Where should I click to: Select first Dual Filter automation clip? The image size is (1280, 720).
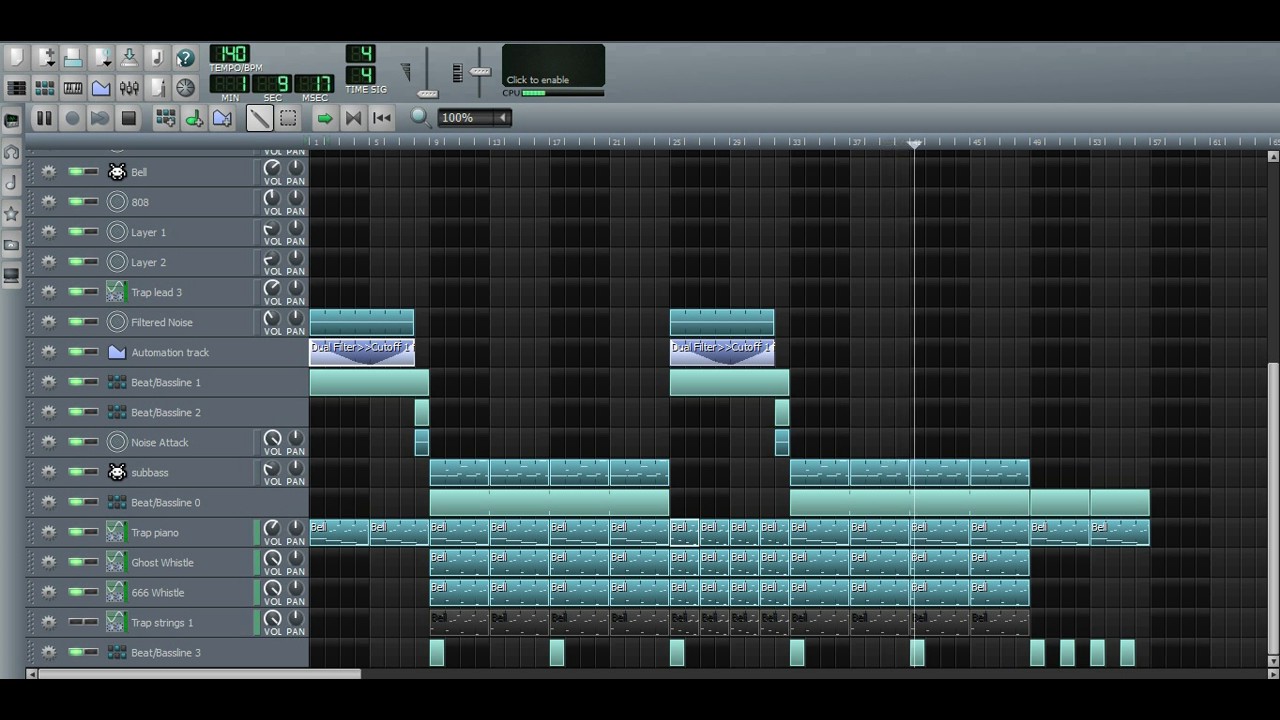click(x=362, y=352)
